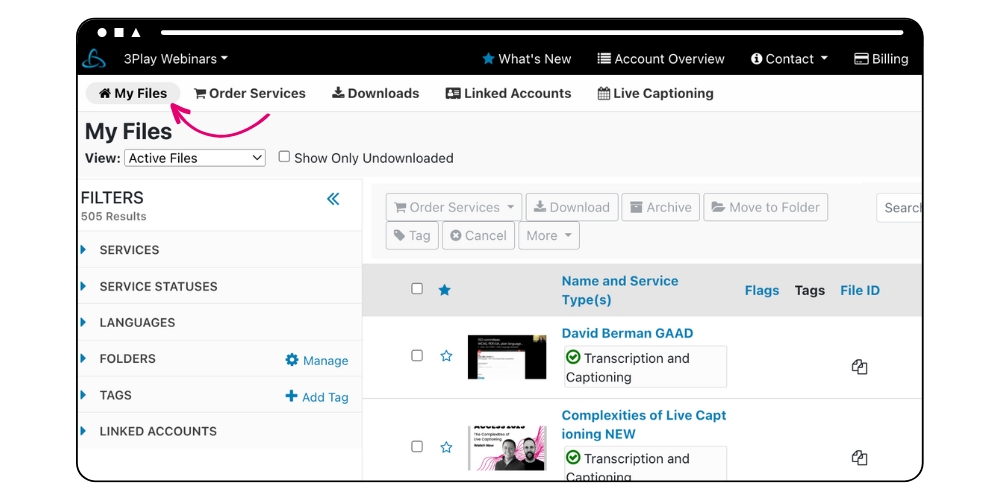Open the David Berman GAAD file link

[x=628, y=333]
